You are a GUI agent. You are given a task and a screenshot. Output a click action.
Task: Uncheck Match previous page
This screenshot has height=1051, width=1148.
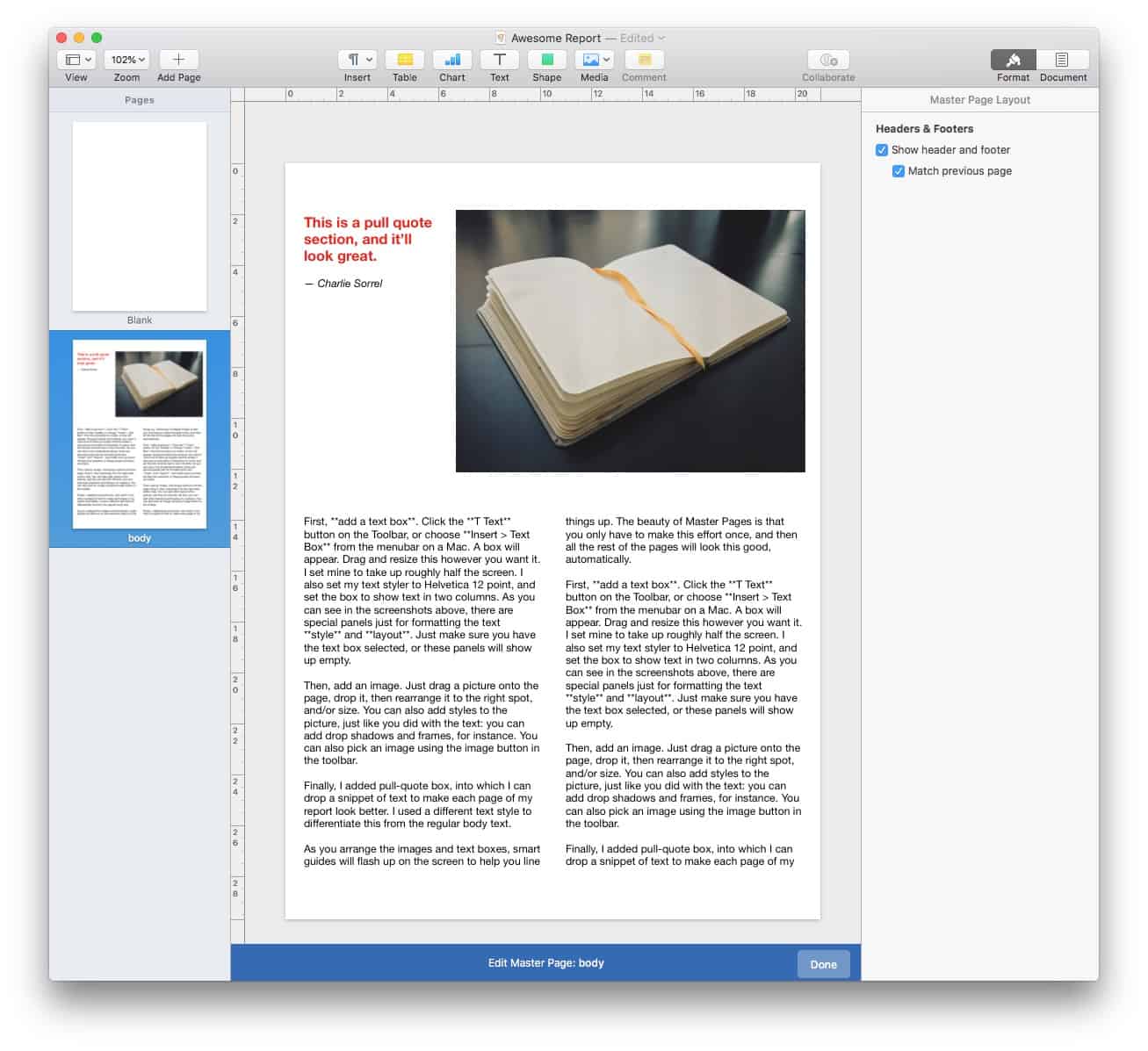[898, 171]
